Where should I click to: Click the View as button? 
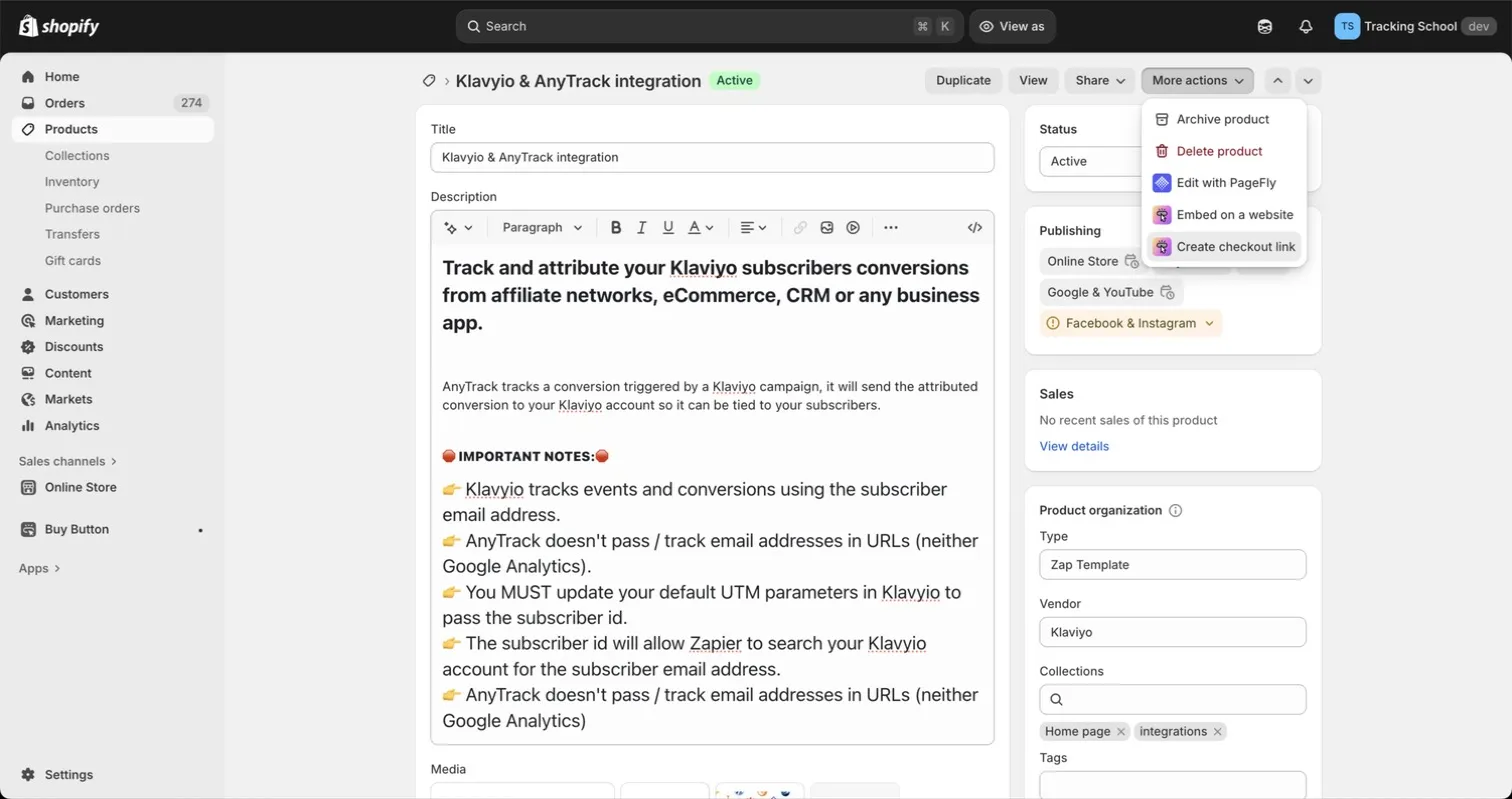[1012, 26]
